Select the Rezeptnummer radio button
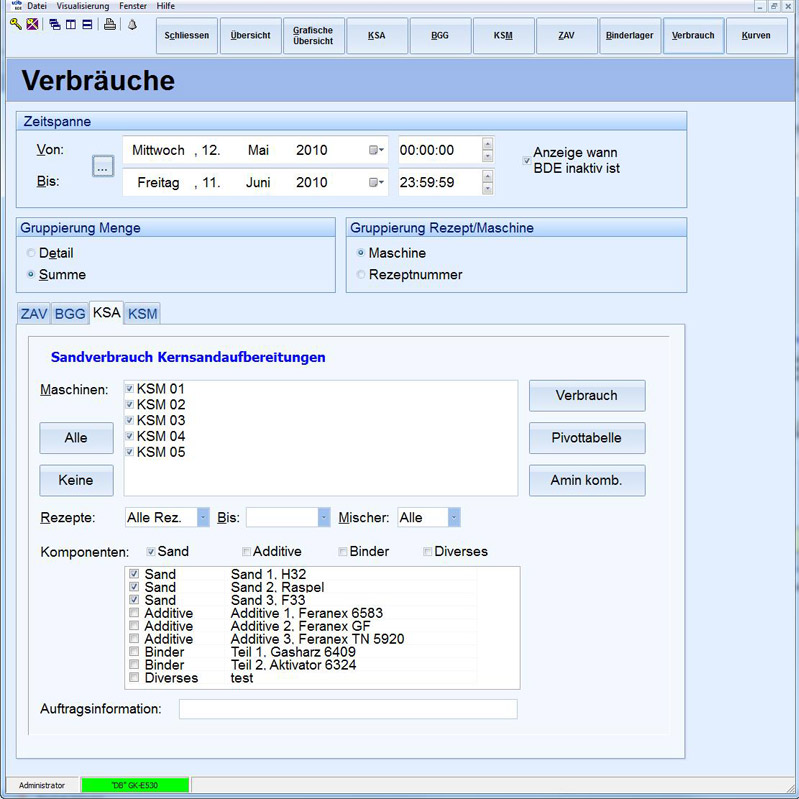Image resolution: width=799 pixels, height=799 pixels. pos(361,274)
